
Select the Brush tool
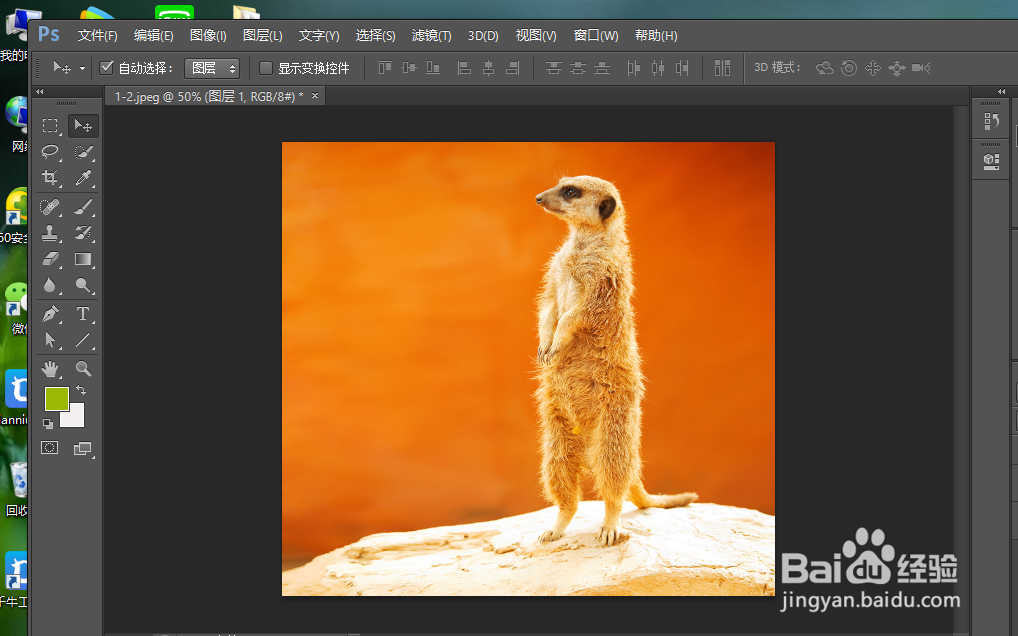pos(83,207)
